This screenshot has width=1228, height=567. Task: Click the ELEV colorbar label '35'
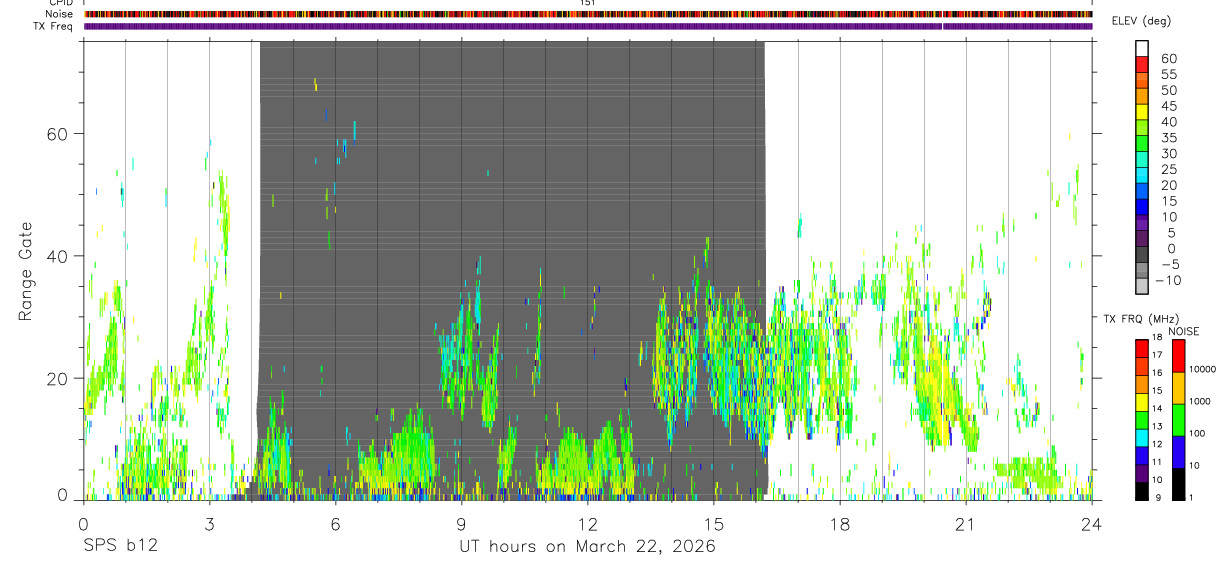point(1169,138)
